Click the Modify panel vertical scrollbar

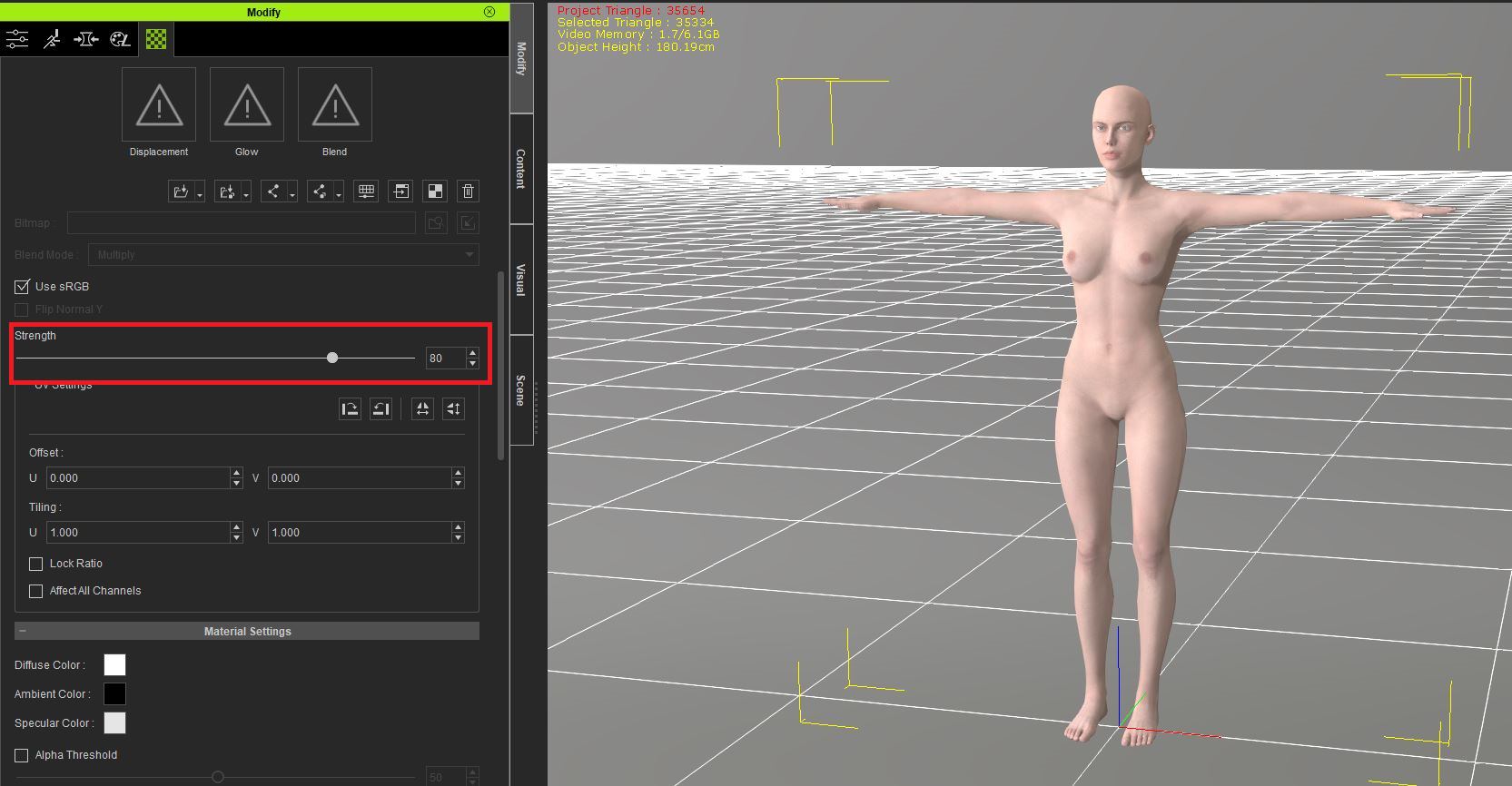501,365
